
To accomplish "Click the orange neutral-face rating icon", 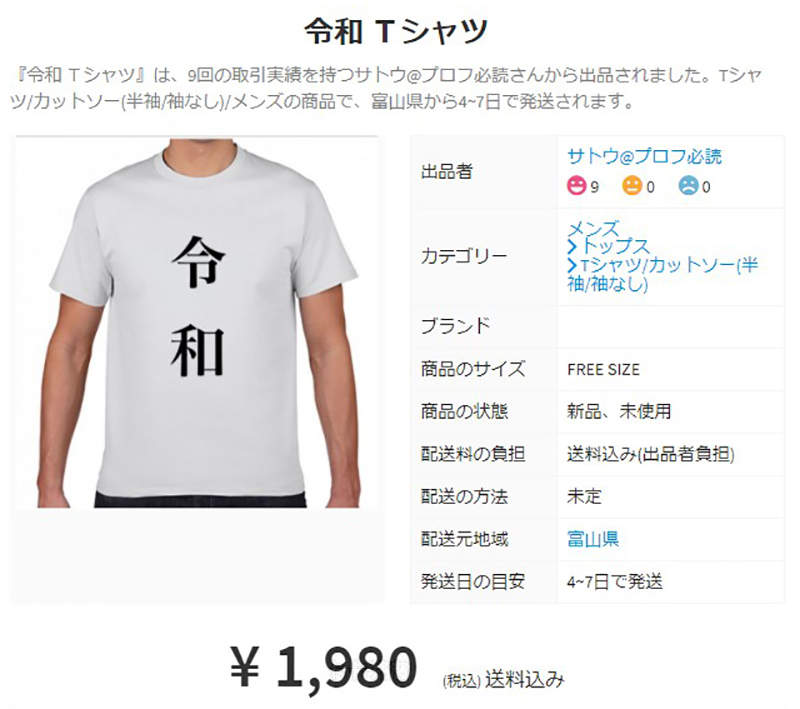I will [632, 185].
